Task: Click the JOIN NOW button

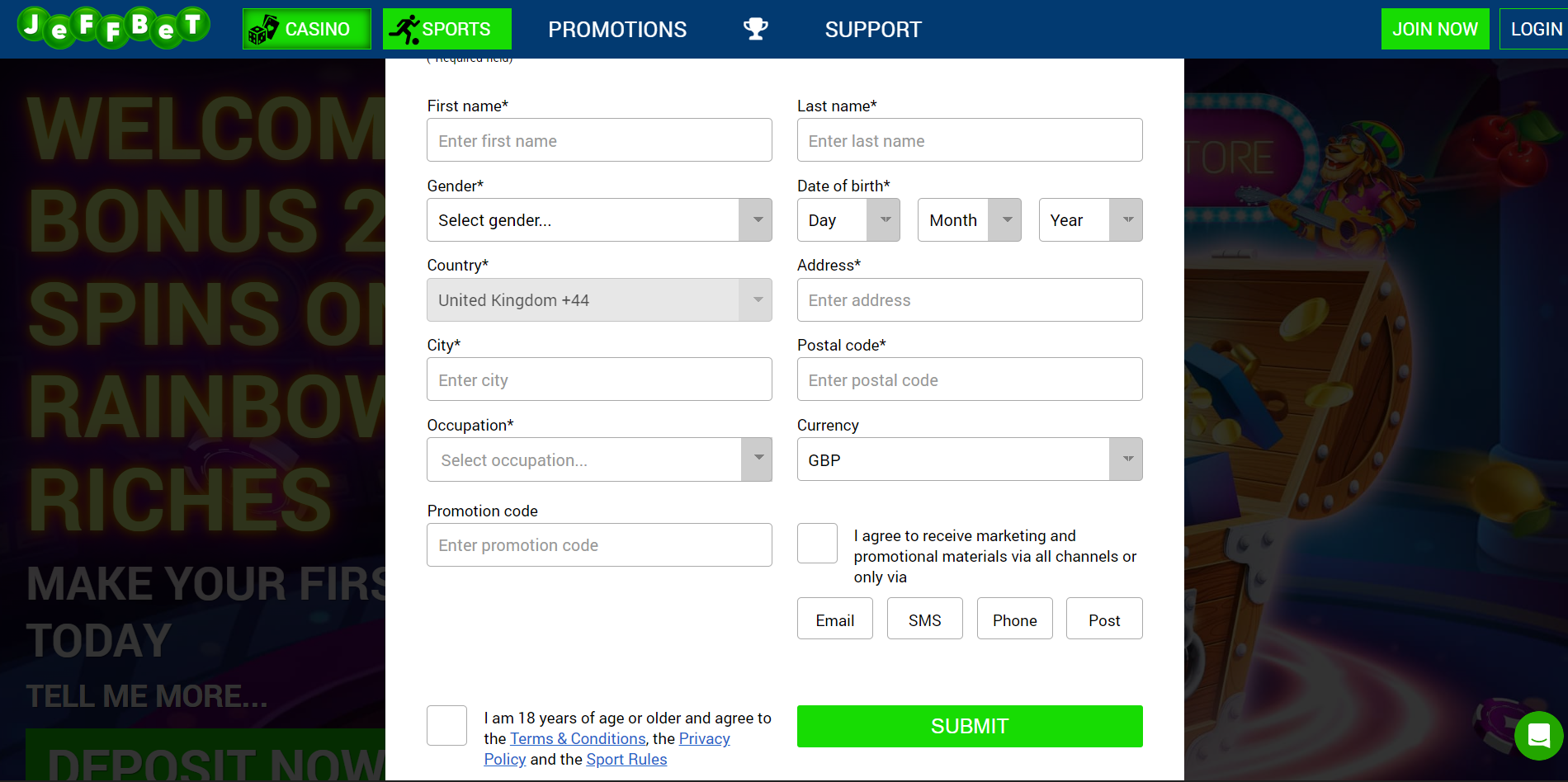Action: 1435,29
